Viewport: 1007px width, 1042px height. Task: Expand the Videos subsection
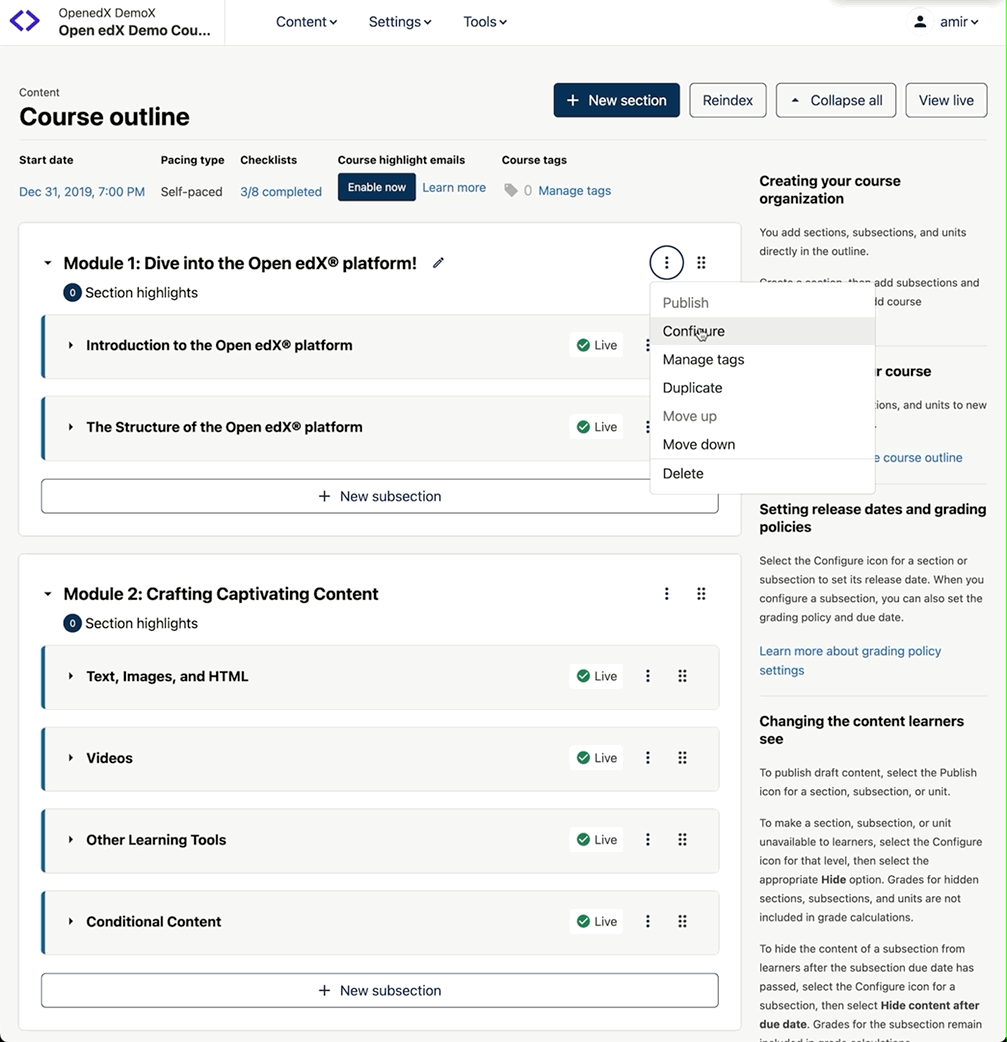(x=71, y=758)
